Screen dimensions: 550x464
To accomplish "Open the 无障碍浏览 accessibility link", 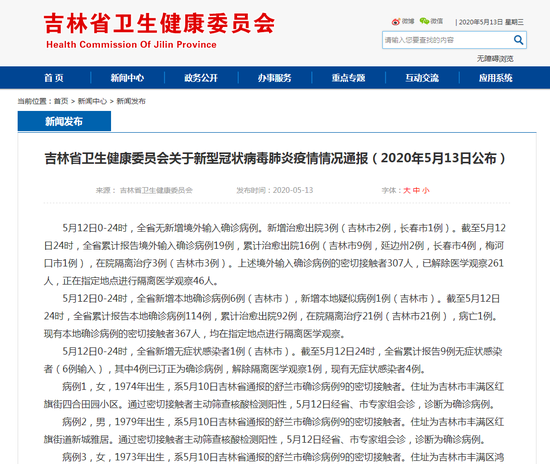I will tap(495, 59).
